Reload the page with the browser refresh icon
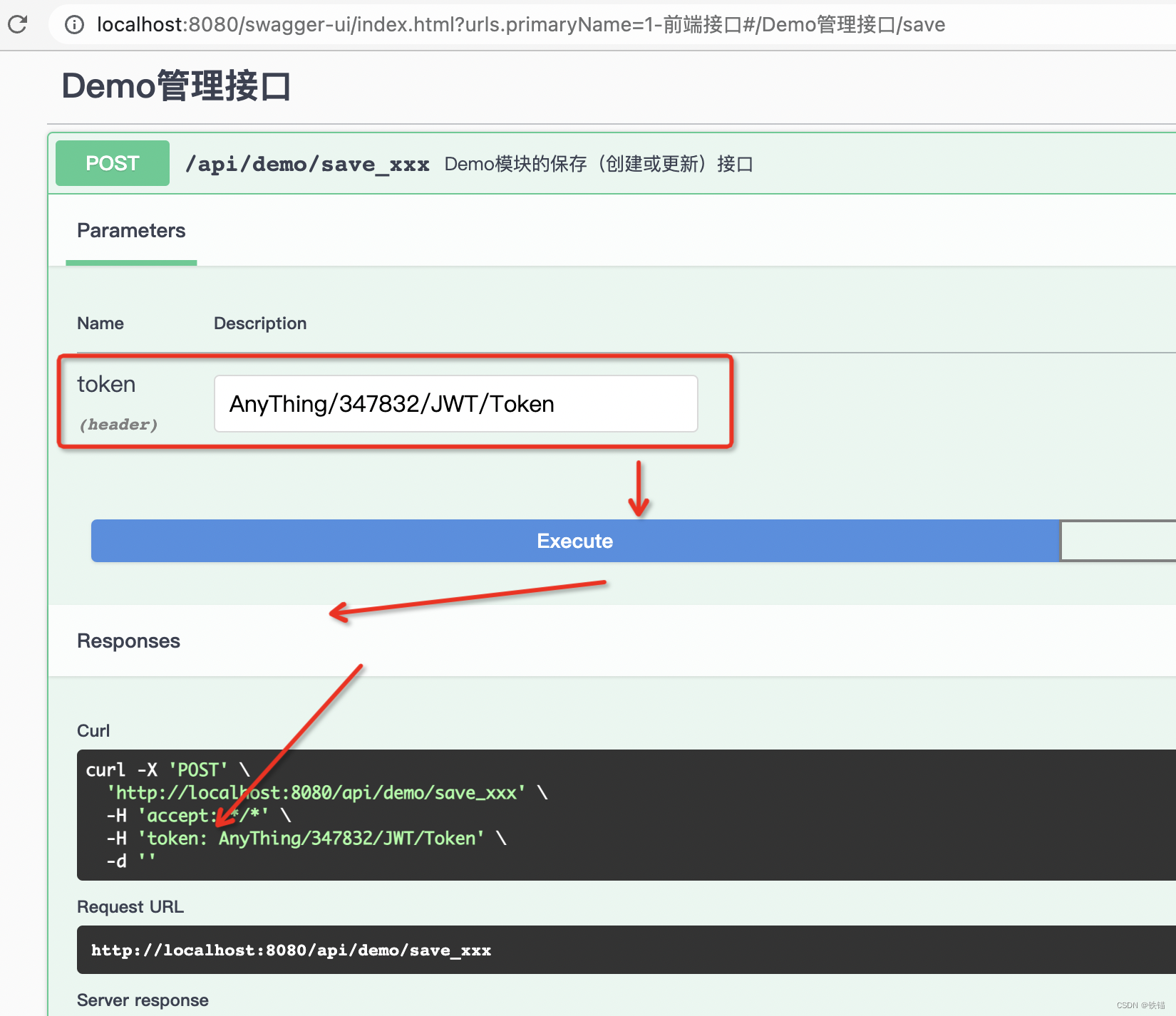Image resolution: width=1176 pixels, height=1016 pixels. pos(18,24)
